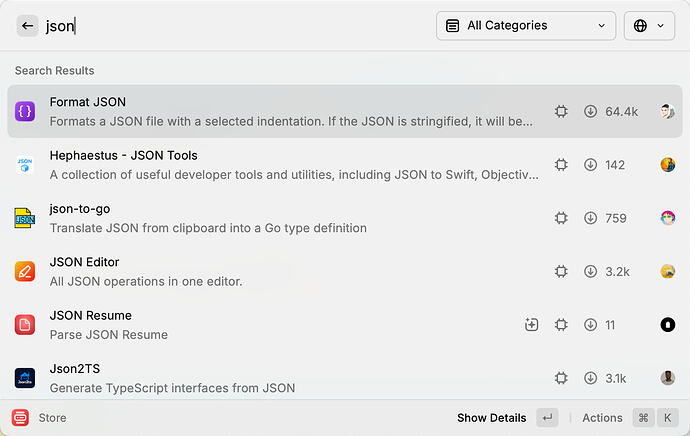690x436 pixels.
Task: Click the download icon next to 11
Action: pyautogui.click(x=591, y=325)
